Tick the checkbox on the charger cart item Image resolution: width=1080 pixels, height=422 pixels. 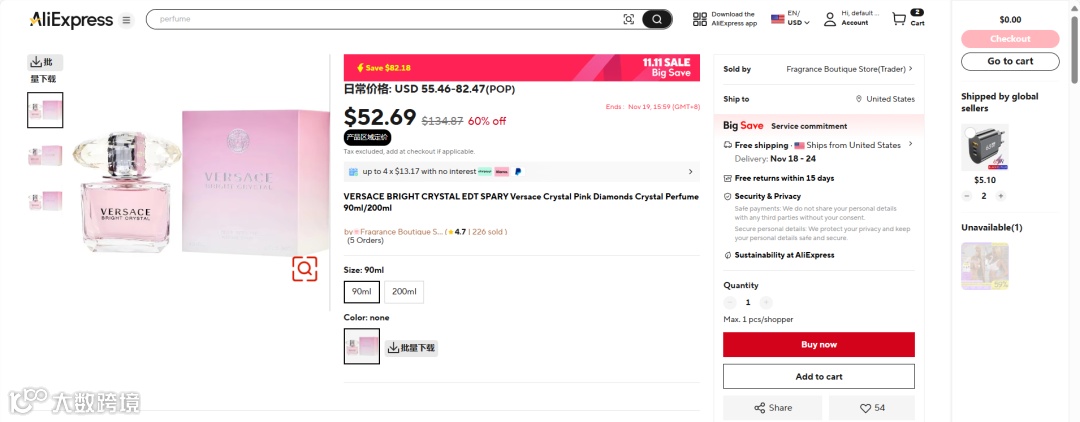click(968, 131)
